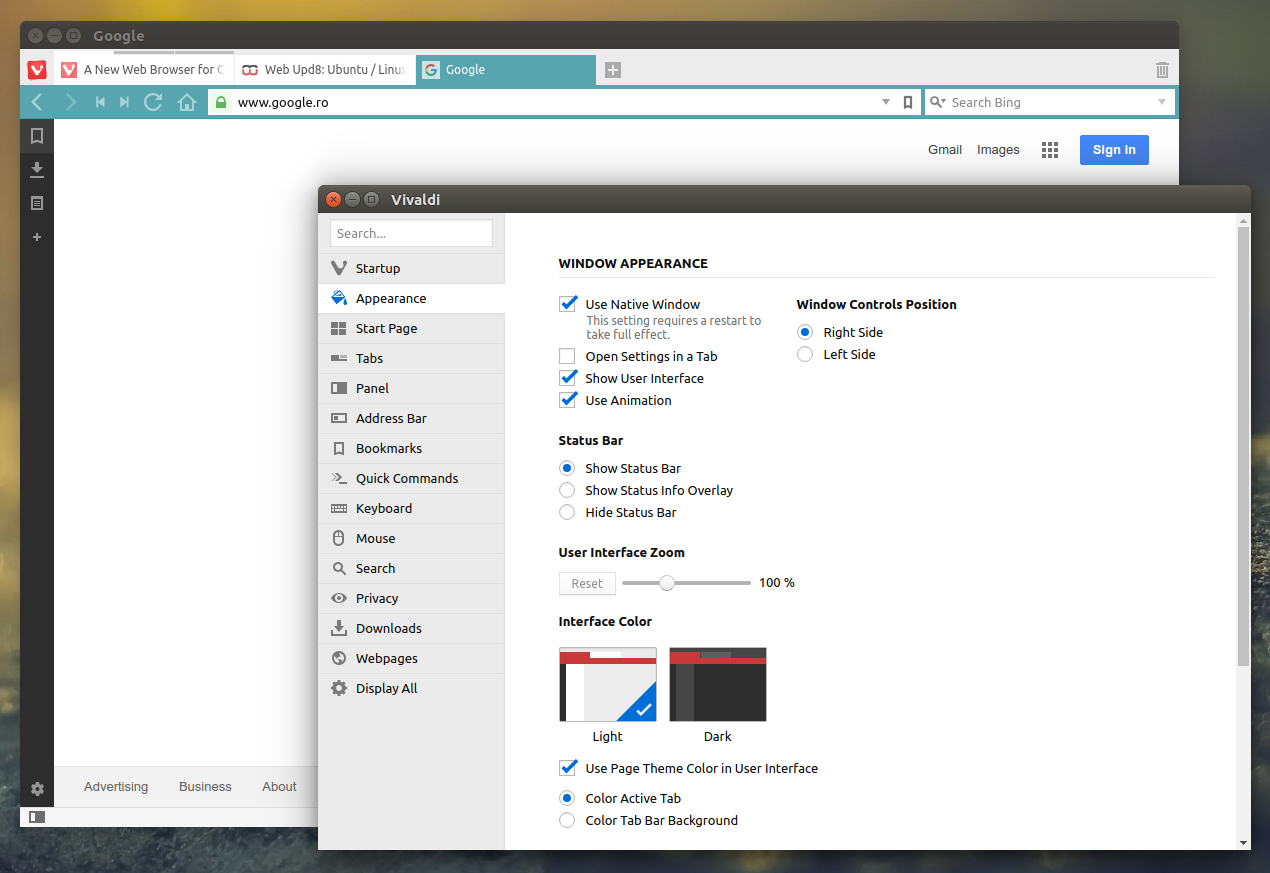Open the Bookmarks panel in side panel
1270x873 pixels.
37,136
